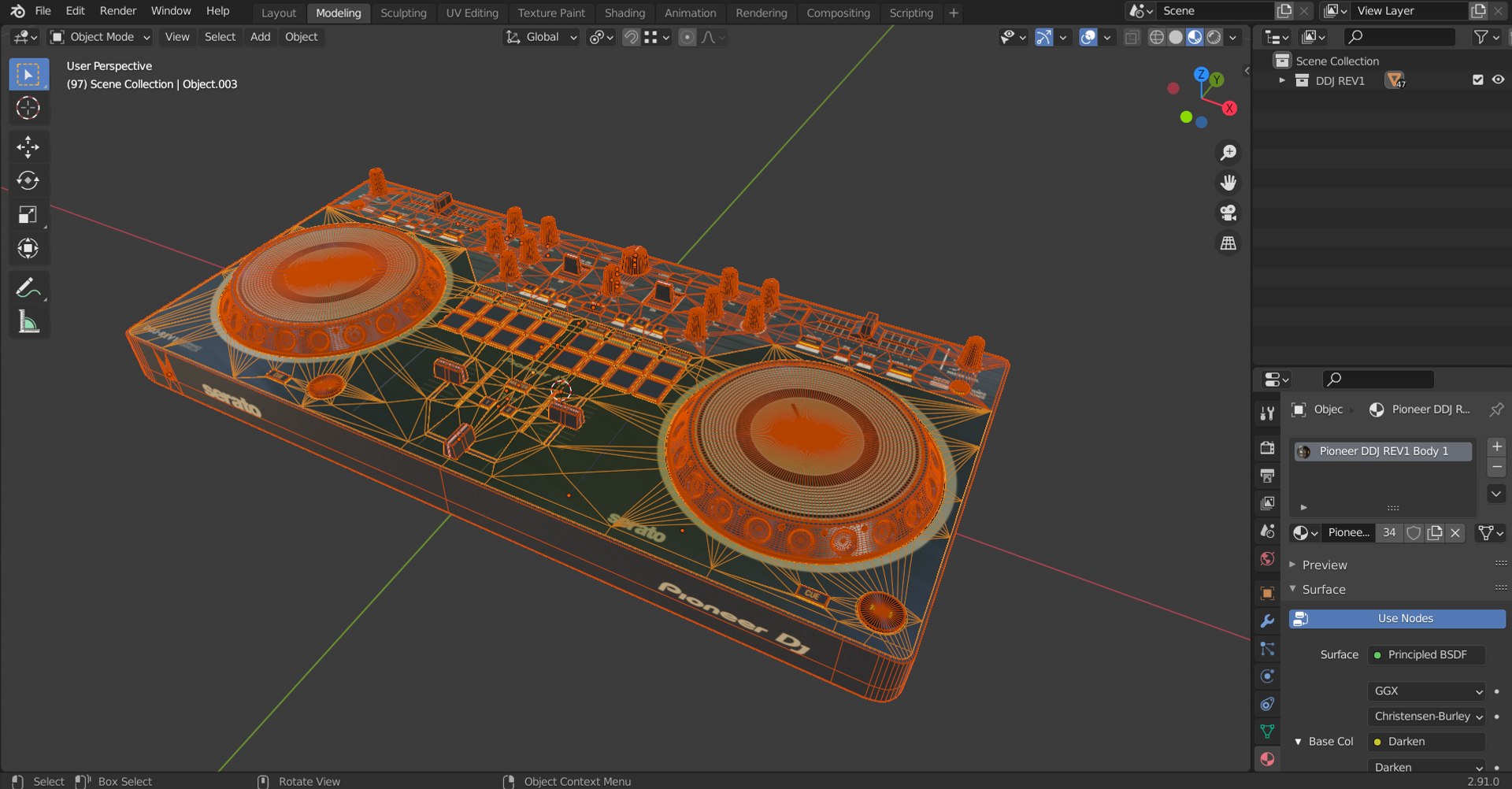Click the X axis on navigation gizmo

click(1229, 108)
